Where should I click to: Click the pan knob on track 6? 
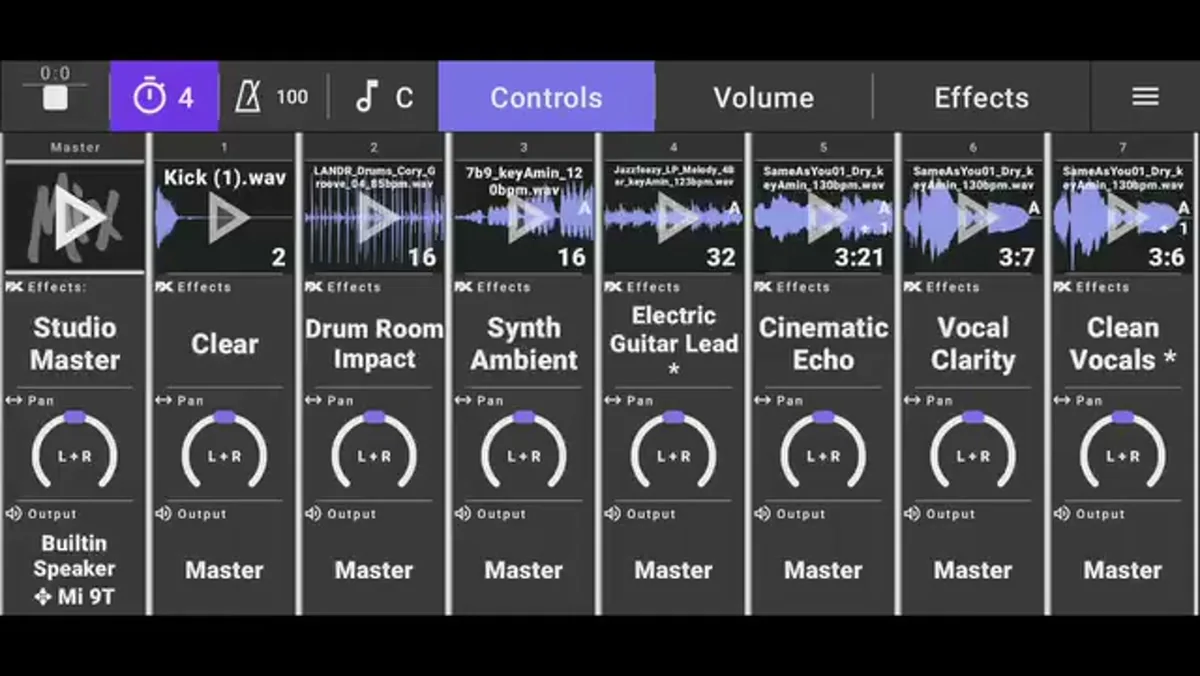(973, 450)
